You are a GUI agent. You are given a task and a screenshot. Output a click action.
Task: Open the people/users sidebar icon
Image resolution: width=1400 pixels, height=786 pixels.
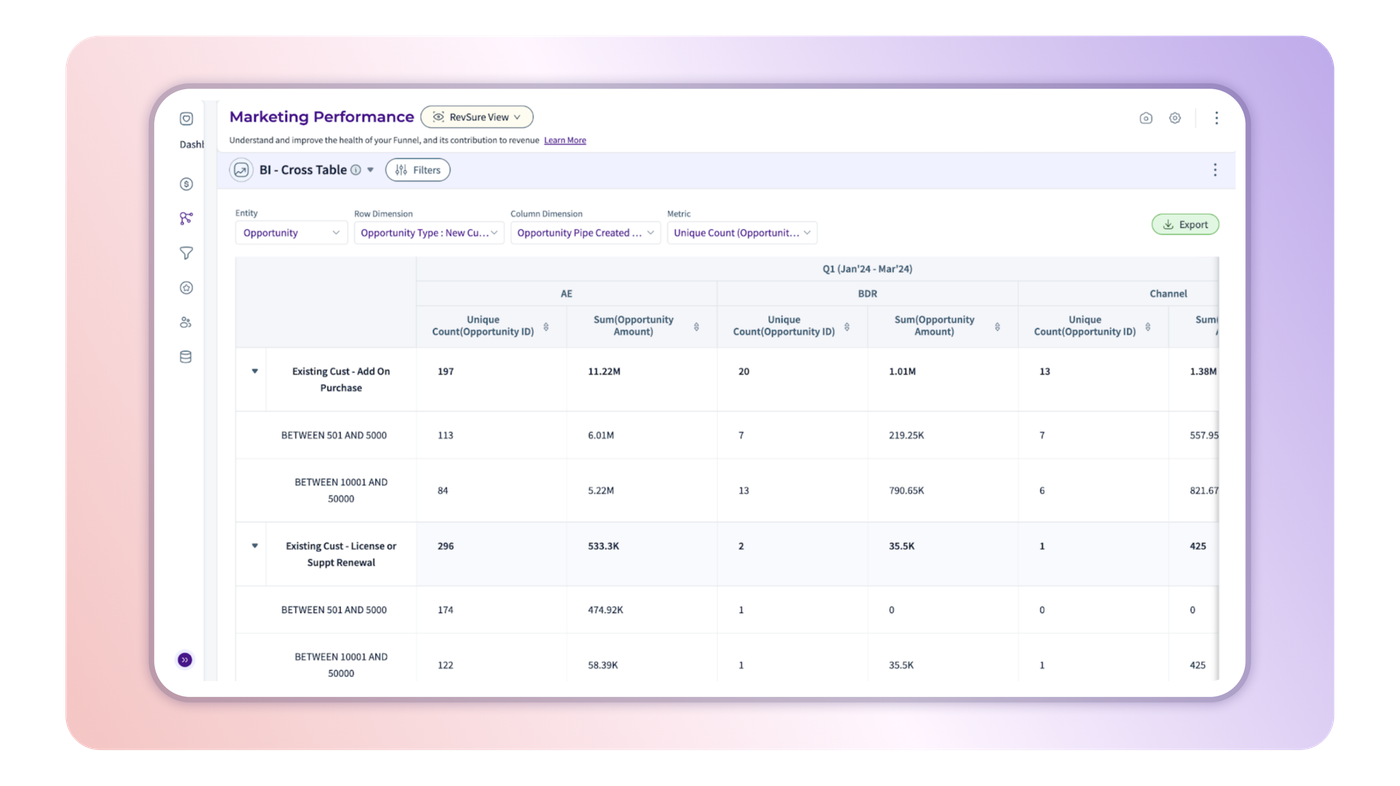(186, 322)
